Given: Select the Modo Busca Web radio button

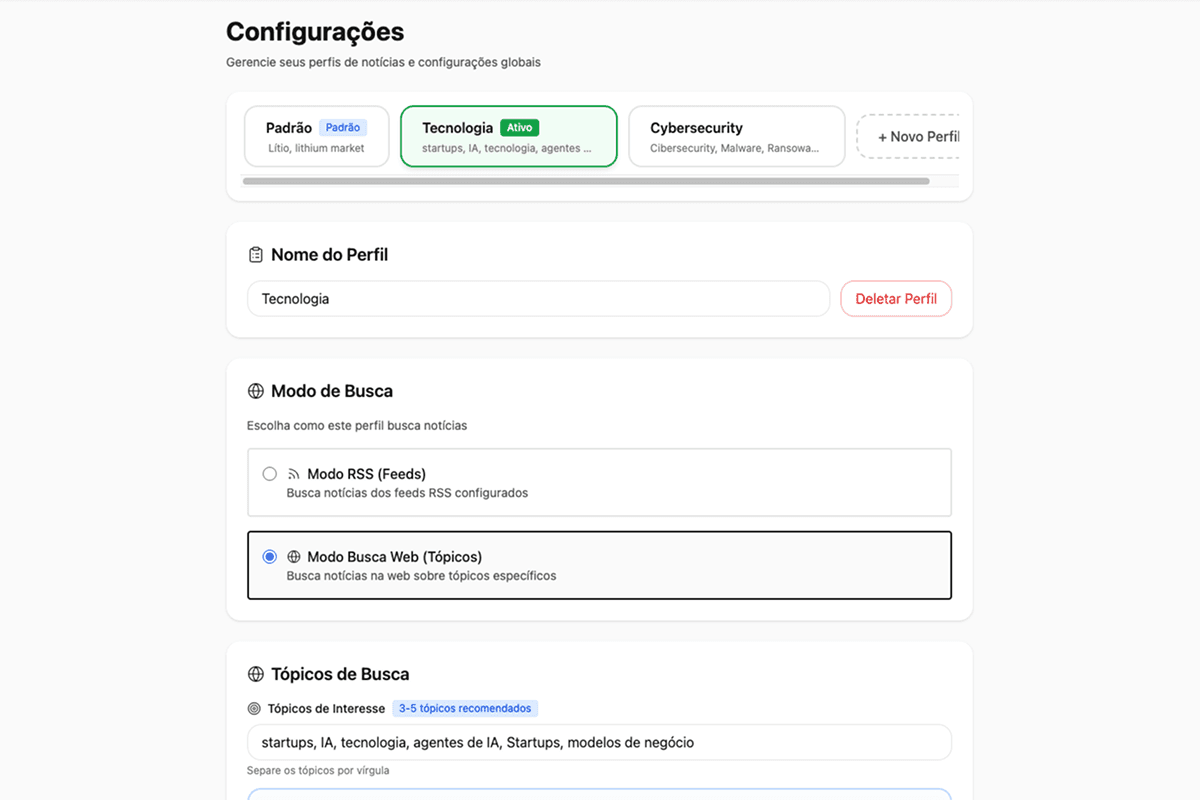Looking at the screenshot, I should pos(269,556).
